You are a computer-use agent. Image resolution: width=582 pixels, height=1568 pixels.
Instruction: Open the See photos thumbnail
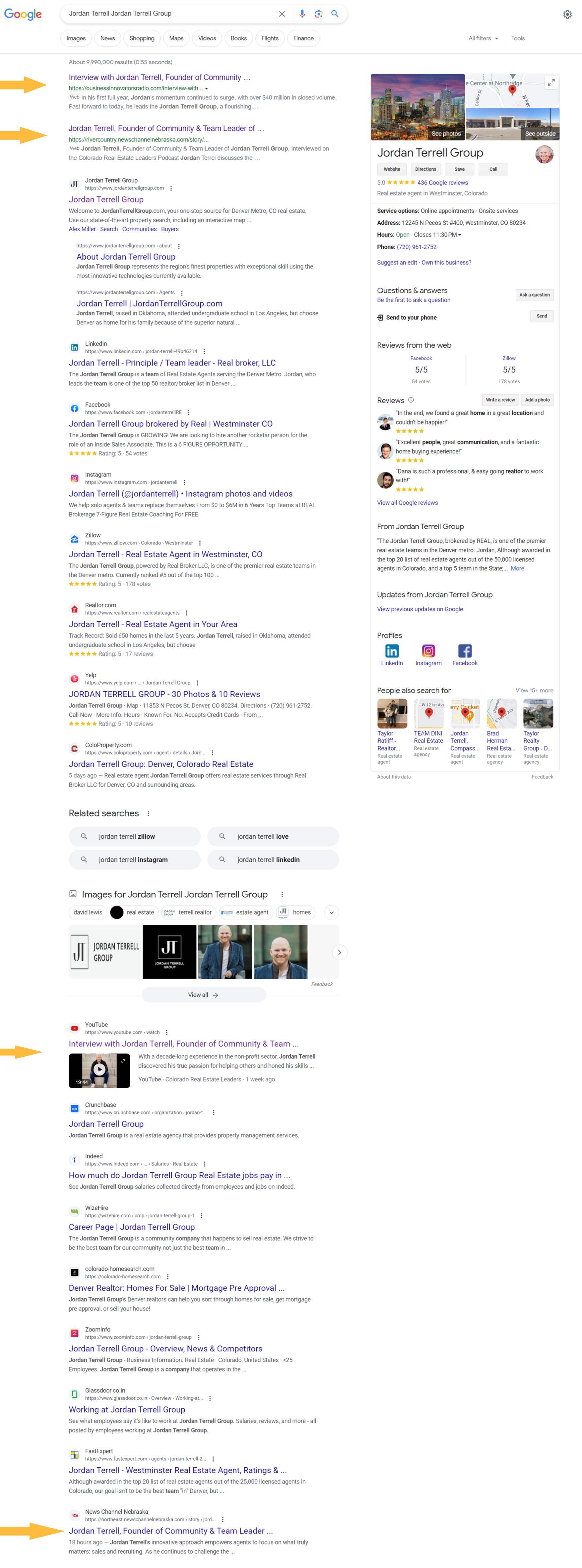click(x=418, y=107)
